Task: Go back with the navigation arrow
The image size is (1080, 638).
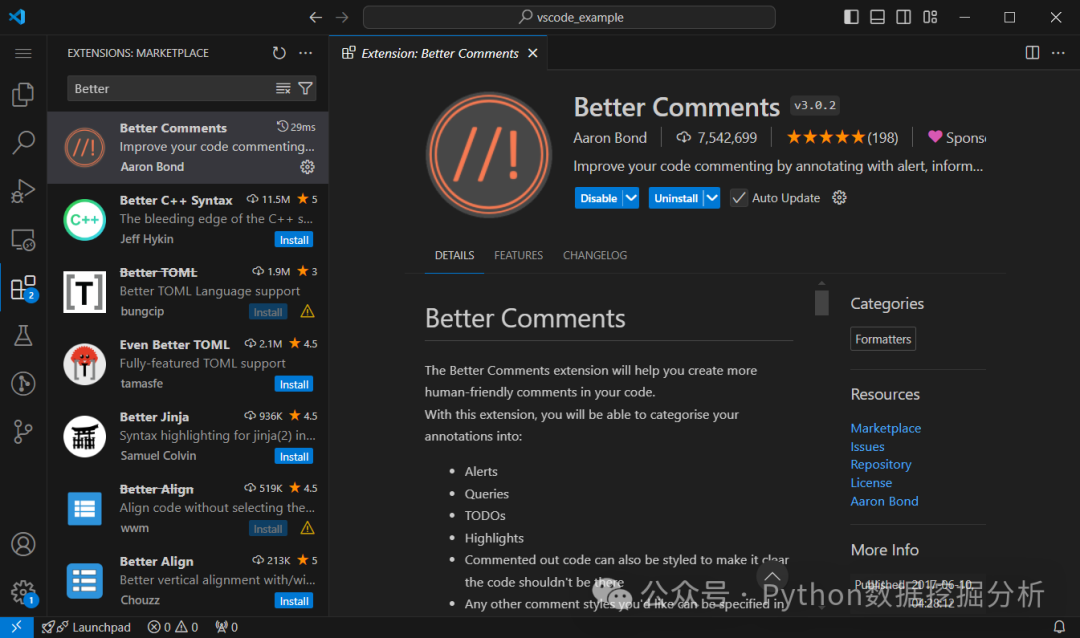Action: pos(315,17)
